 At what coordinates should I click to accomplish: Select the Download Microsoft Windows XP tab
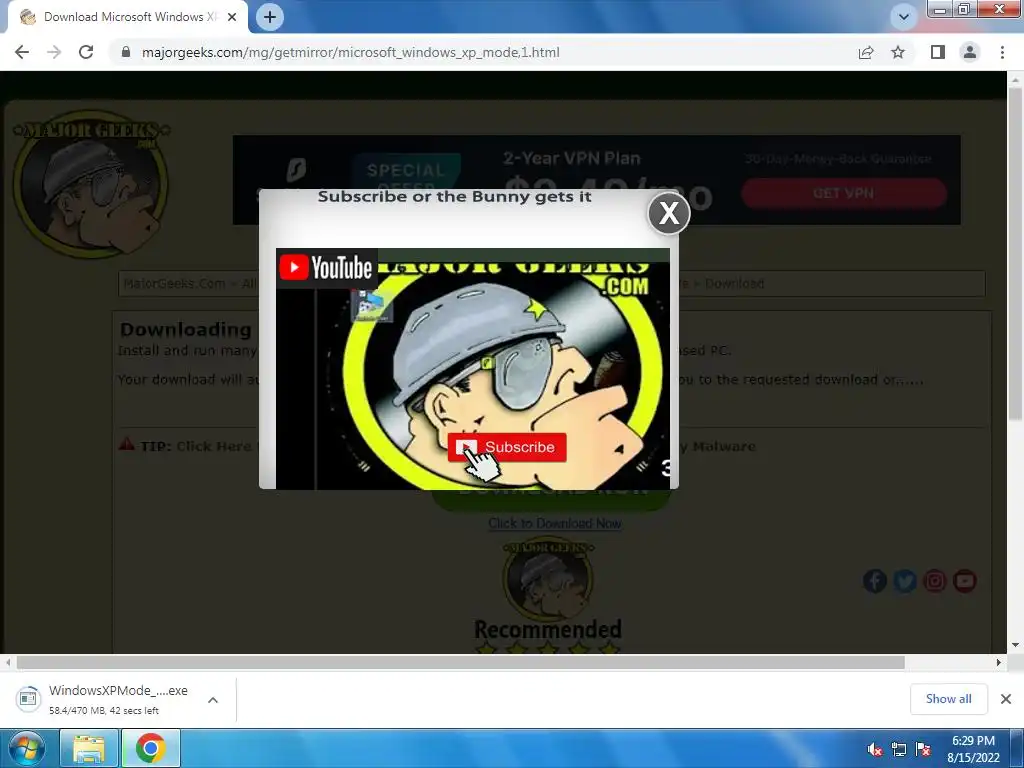point(127,17)
